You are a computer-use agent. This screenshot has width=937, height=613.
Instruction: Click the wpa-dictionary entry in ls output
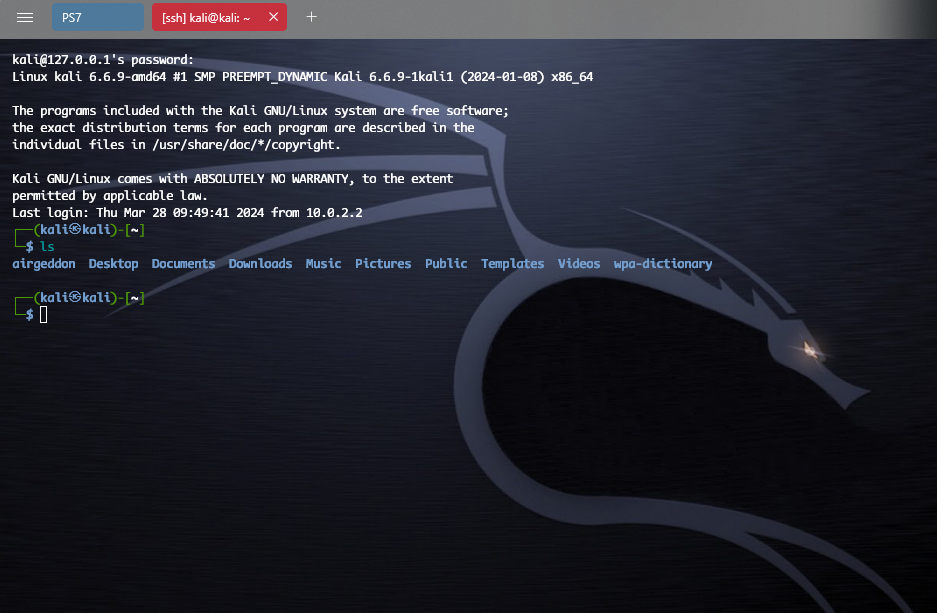(x=663, y=263)
